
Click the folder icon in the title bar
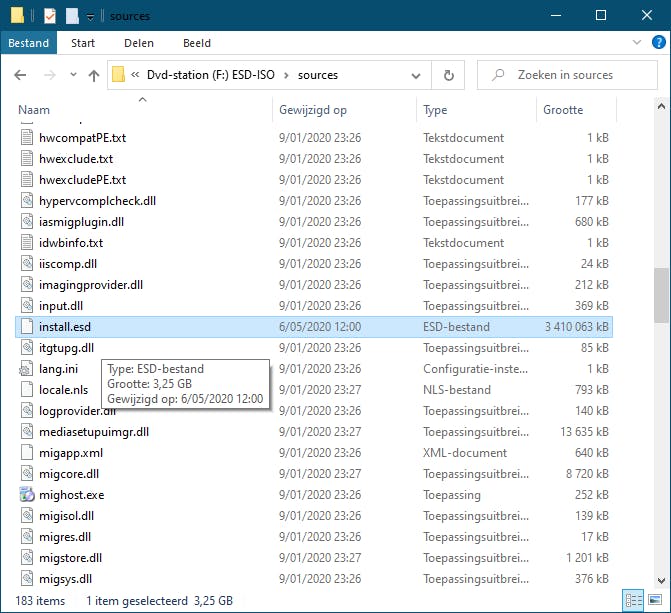click(x=17, y=15)
